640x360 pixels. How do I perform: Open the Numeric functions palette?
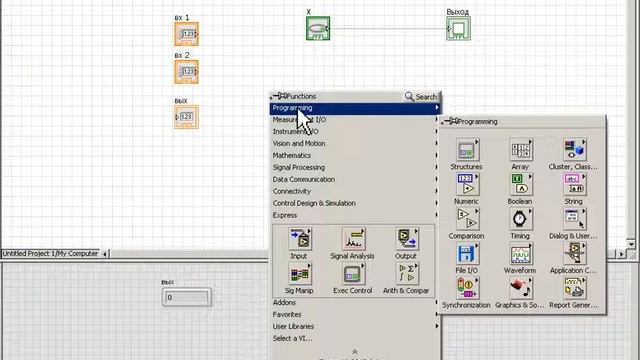tap(467, 184)
